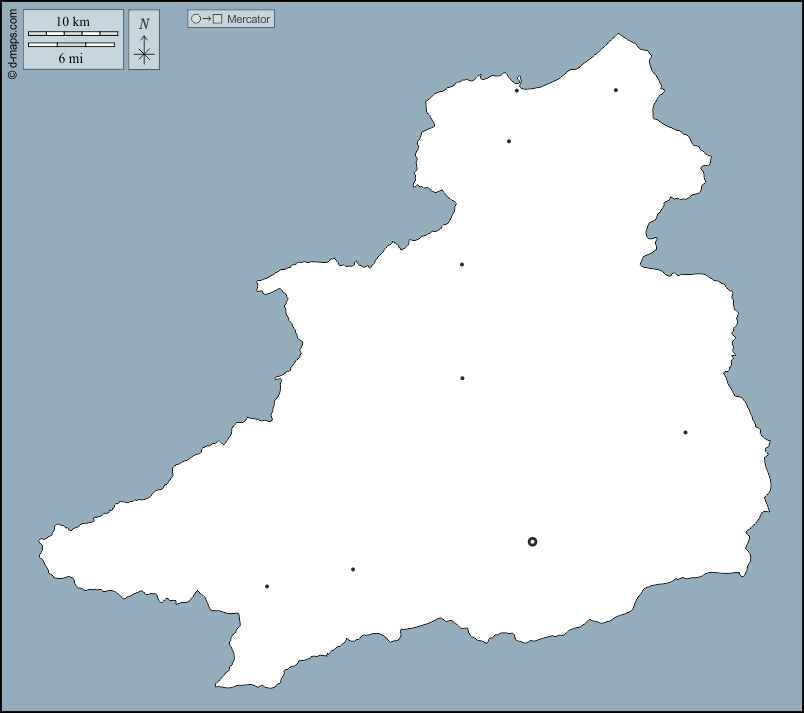Select the 6 mi scale label
Image resolution: width=804 pixels, height=713 pixels.
[x=70, y=58]
